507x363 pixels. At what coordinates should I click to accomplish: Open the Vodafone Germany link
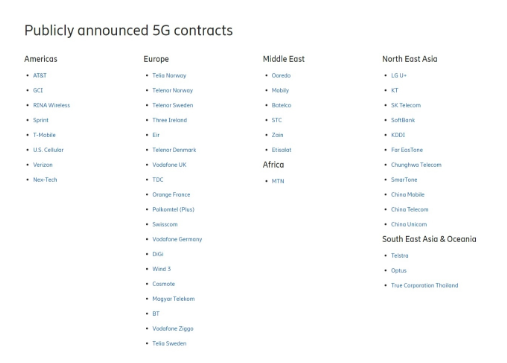pyautogui.click(x=177, y=239)
